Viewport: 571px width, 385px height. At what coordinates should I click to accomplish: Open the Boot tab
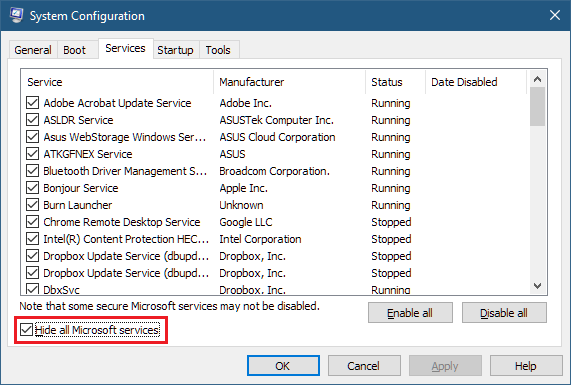pyautogui.click(x=74, y=50)
